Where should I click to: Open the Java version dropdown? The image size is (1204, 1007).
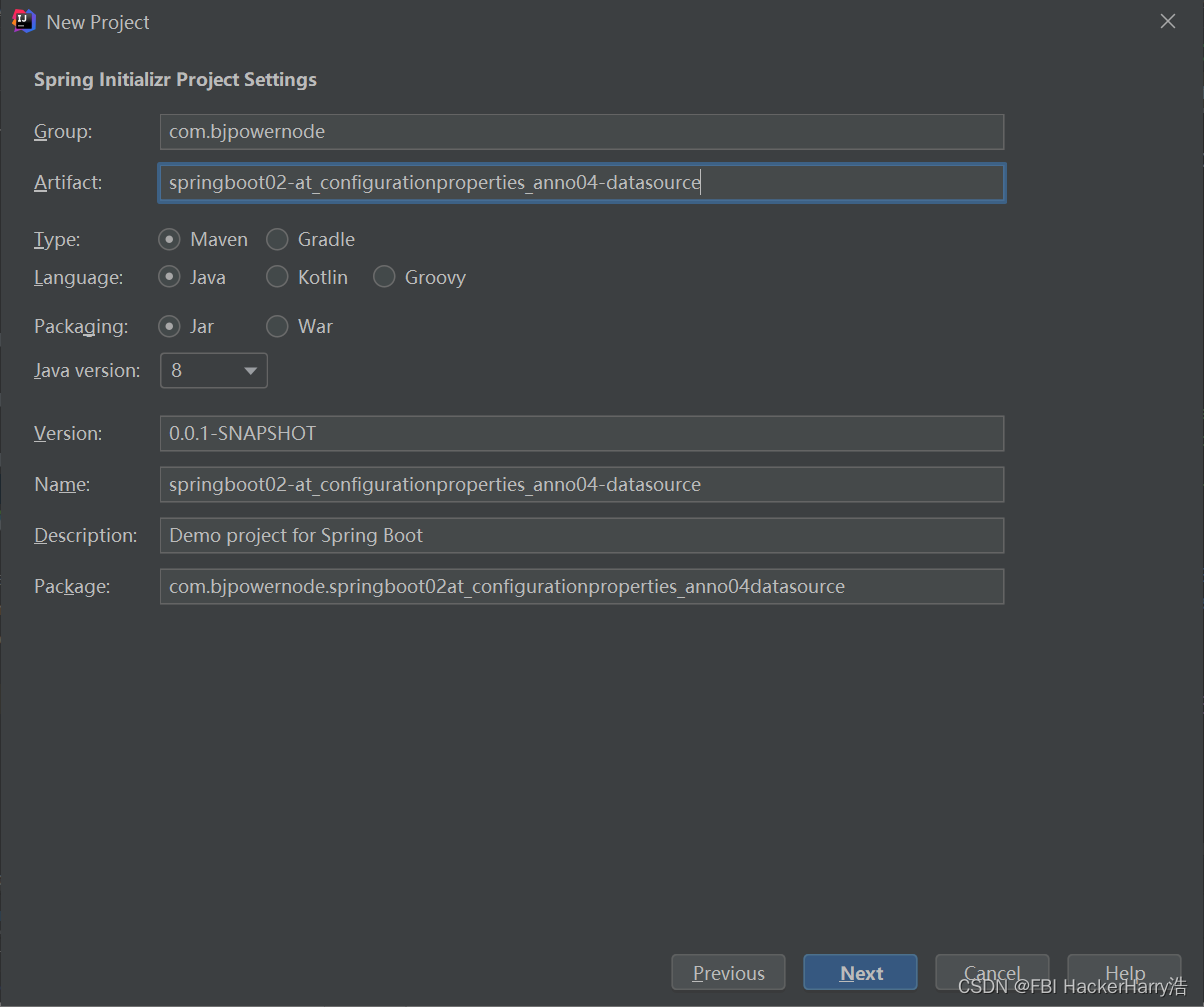[x=214, y=370]
